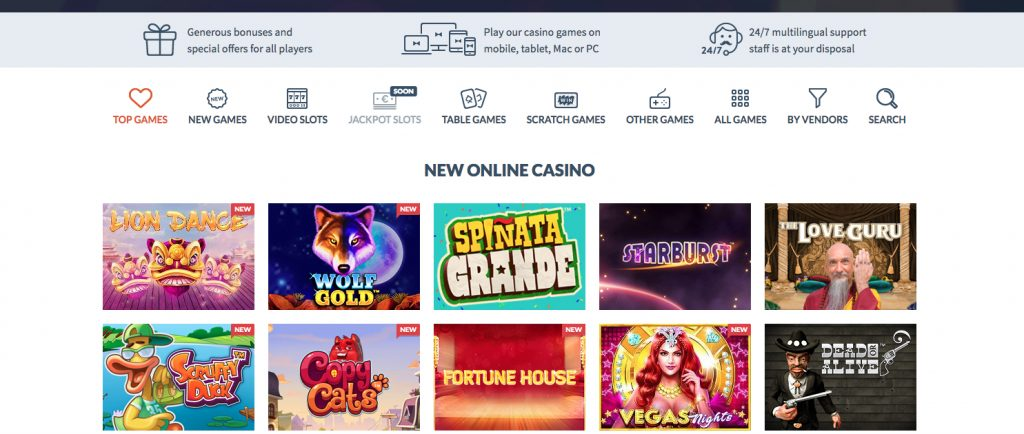This screenshot has width=1024, height=434.
Task: Open the Table Games cards icon
Action: click(473, 99)
